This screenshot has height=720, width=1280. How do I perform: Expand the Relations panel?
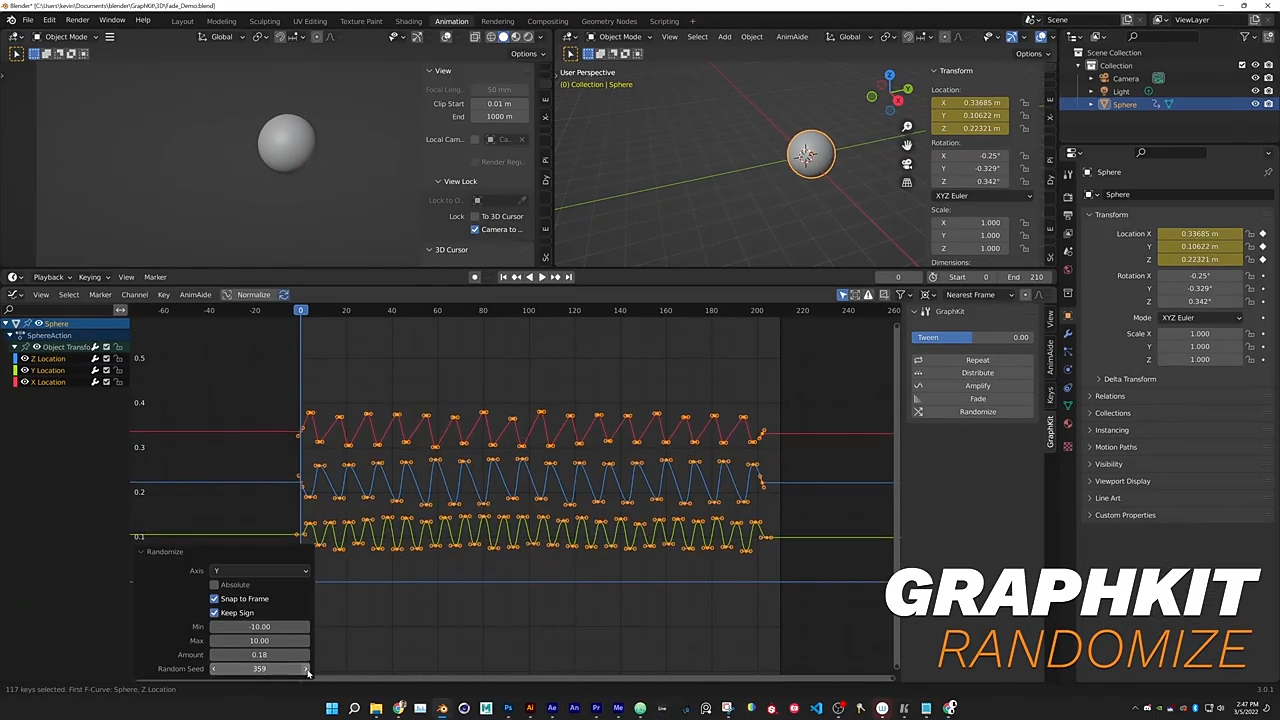pos(1109,396)
